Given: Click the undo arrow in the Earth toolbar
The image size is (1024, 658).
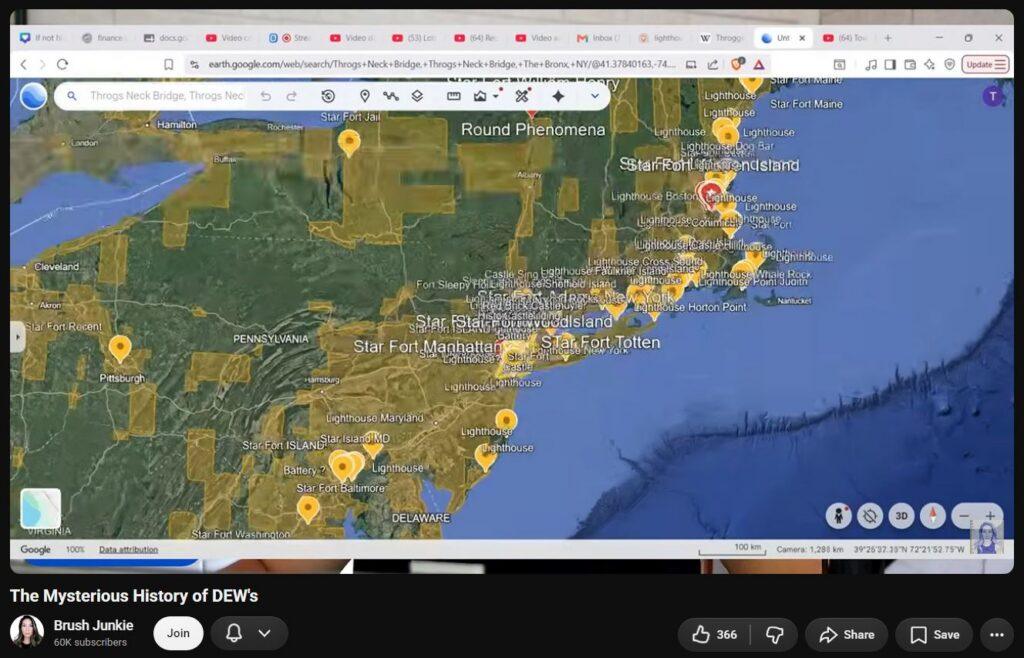Looking at the screenshot, I should point(265,96).
